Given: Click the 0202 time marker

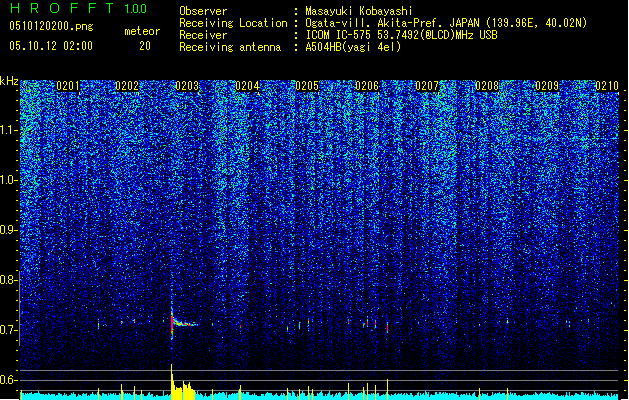Looking at the screenshot, I should (x=127, y=86).
